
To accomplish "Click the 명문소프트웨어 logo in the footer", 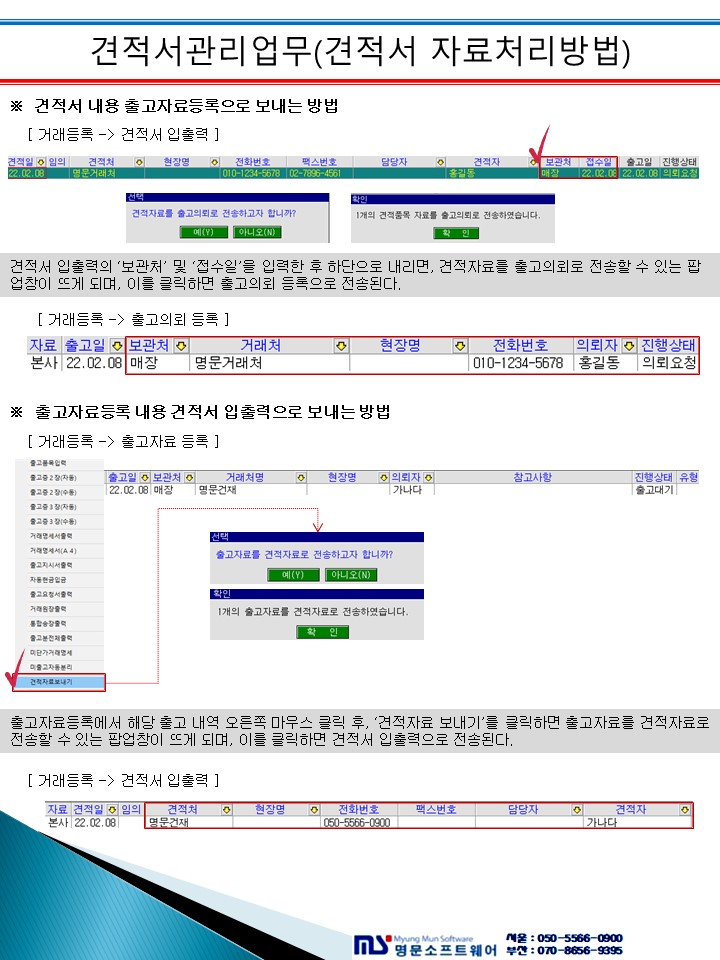I will pyautogui.click(x=426, y=945).
